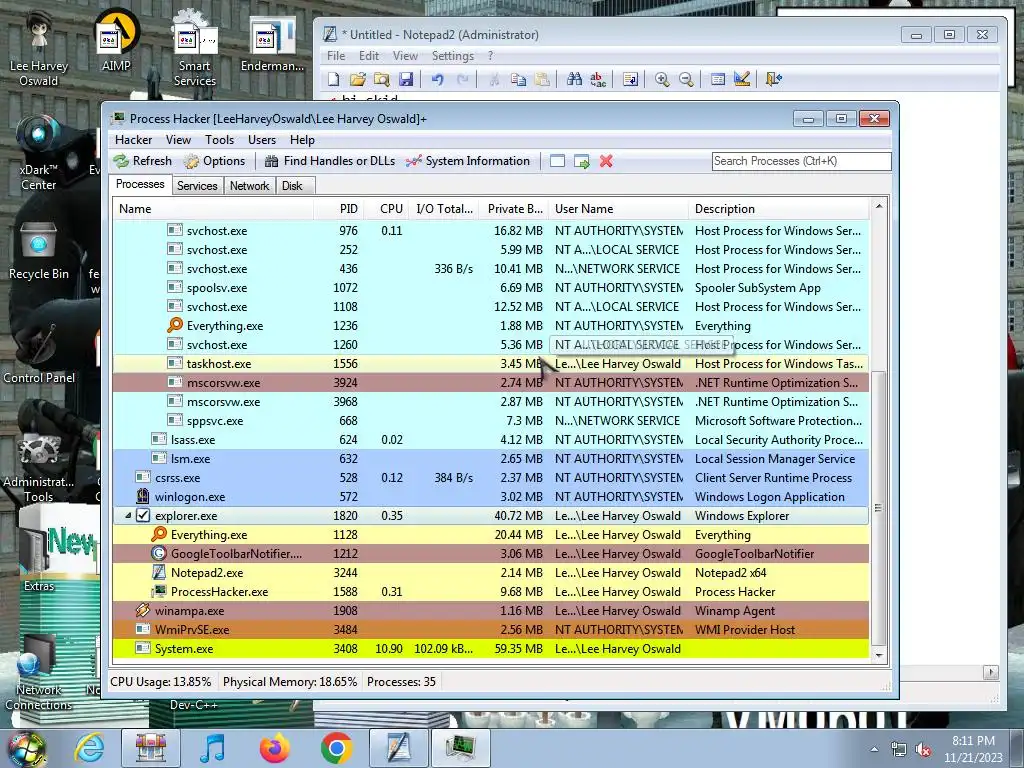
Task: Open the File menu in Notepad2
Action: 336,56
